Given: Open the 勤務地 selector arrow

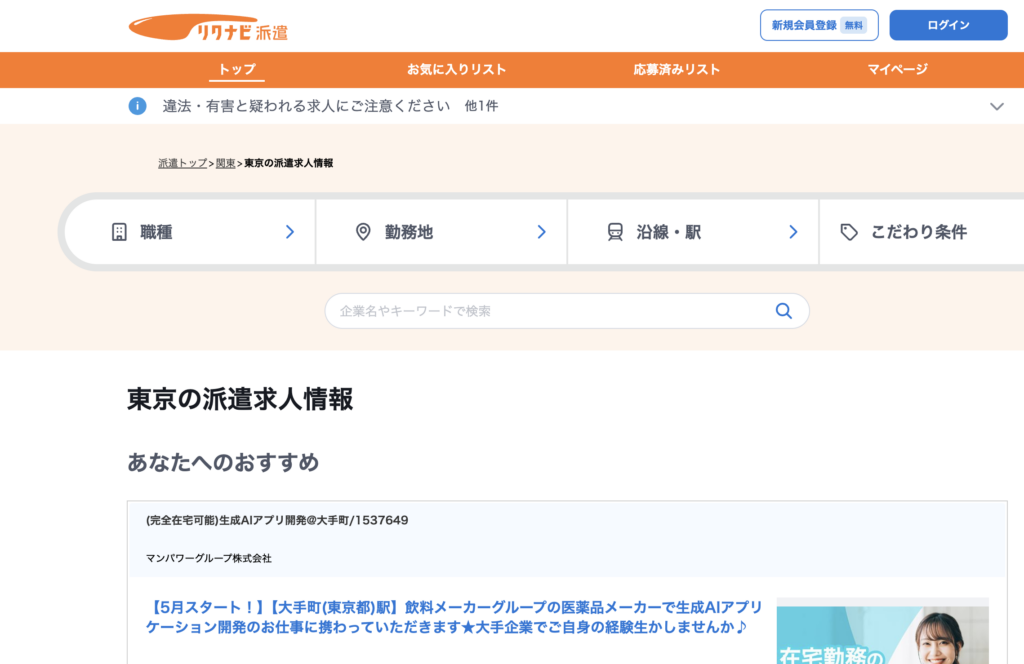Looking at the screenshot, I should click(x=541, y=232).
